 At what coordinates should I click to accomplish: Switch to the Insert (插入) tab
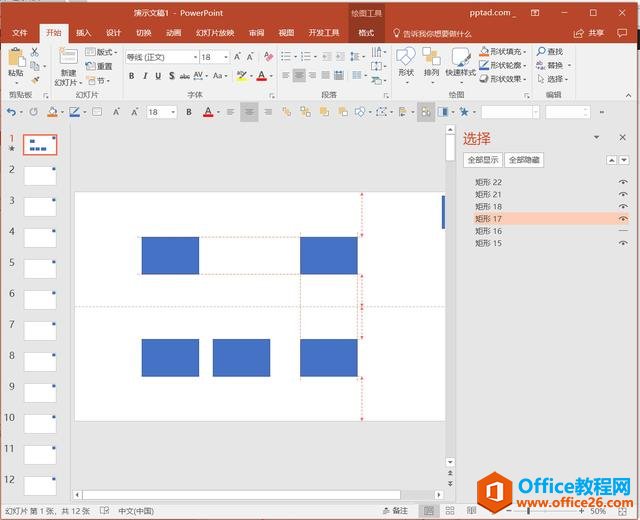click(x=83, y=33)
